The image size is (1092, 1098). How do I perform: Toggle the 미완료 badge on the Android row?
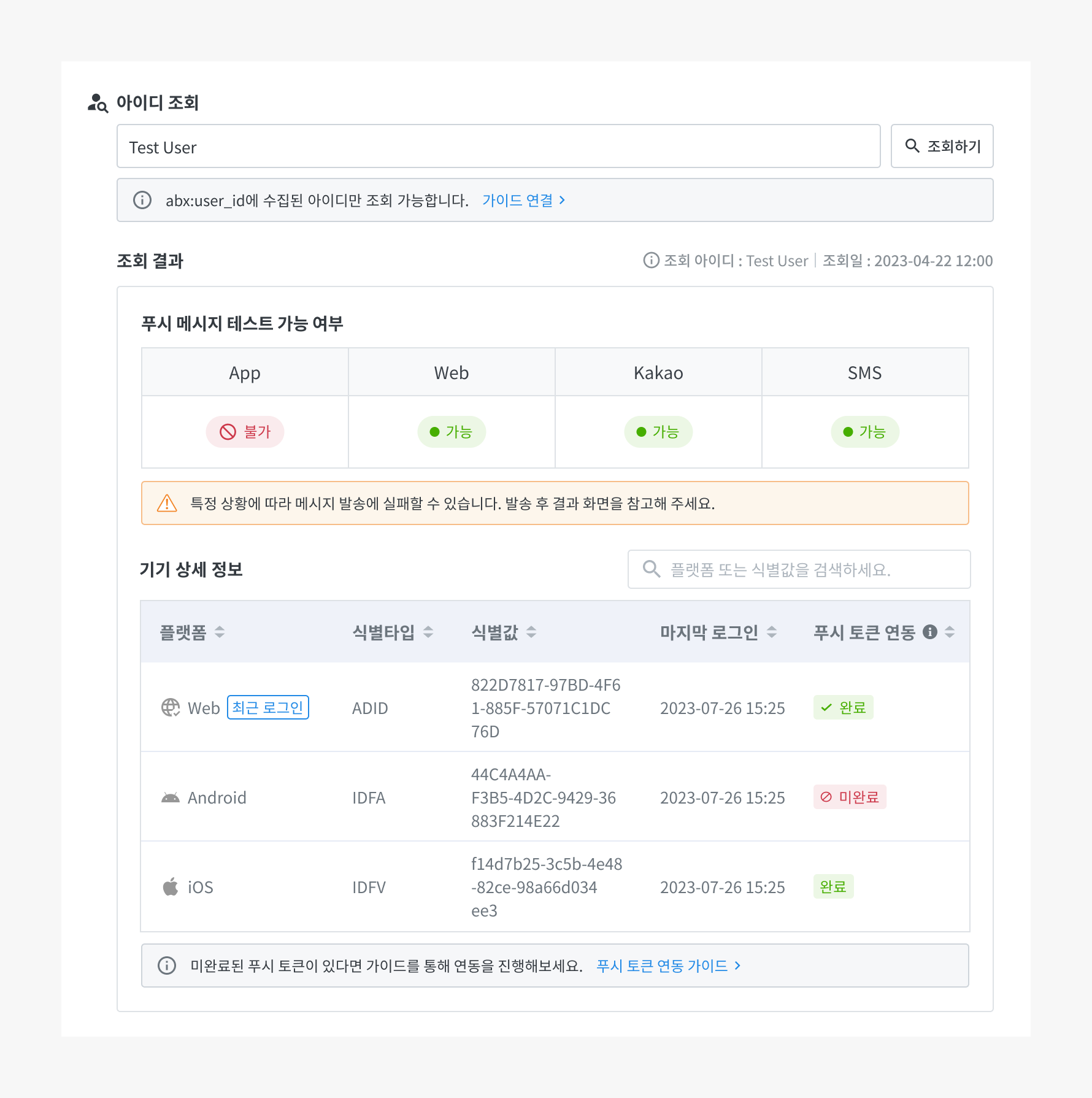tap(850, 797)
